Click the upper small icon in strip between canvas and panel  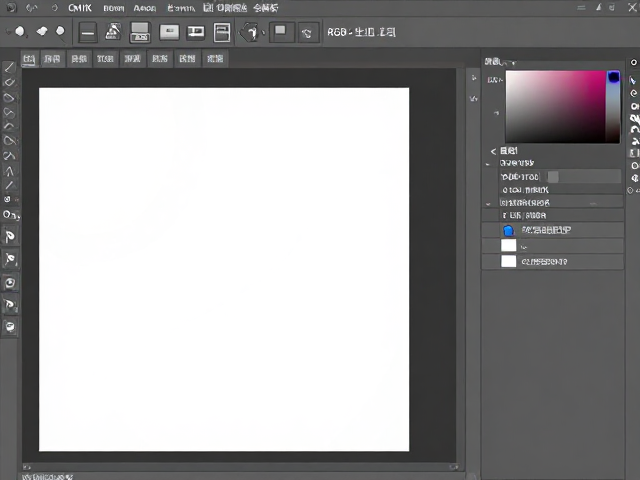coord(473,78)
